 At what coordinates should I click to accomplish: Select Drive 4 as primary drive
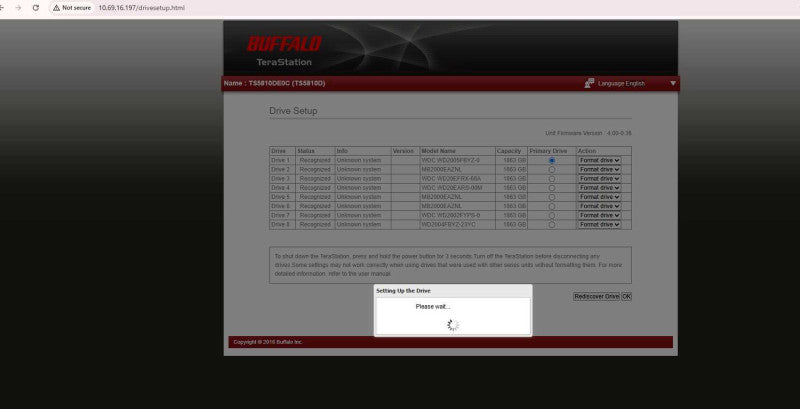(552, 188)
